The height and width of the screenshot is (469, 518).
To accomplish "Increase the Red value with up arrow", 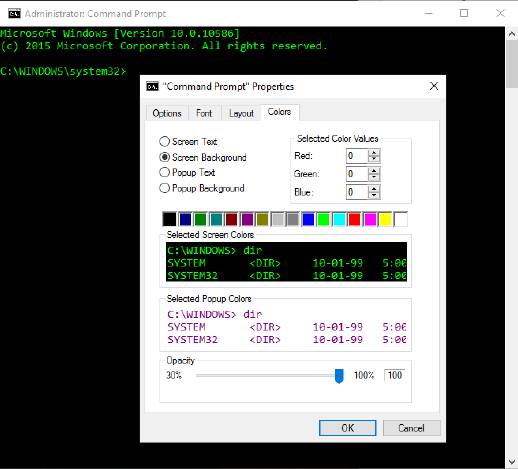I will [x=374, y=153].
